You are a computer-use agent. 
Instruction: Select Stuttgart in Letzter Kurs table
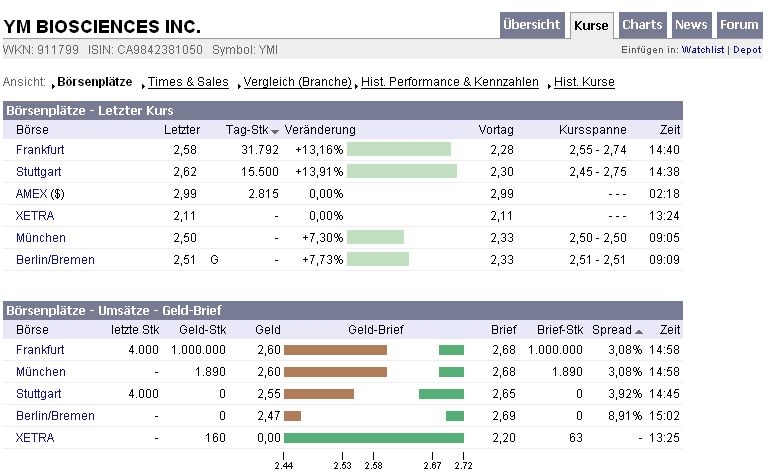(39, 172)
